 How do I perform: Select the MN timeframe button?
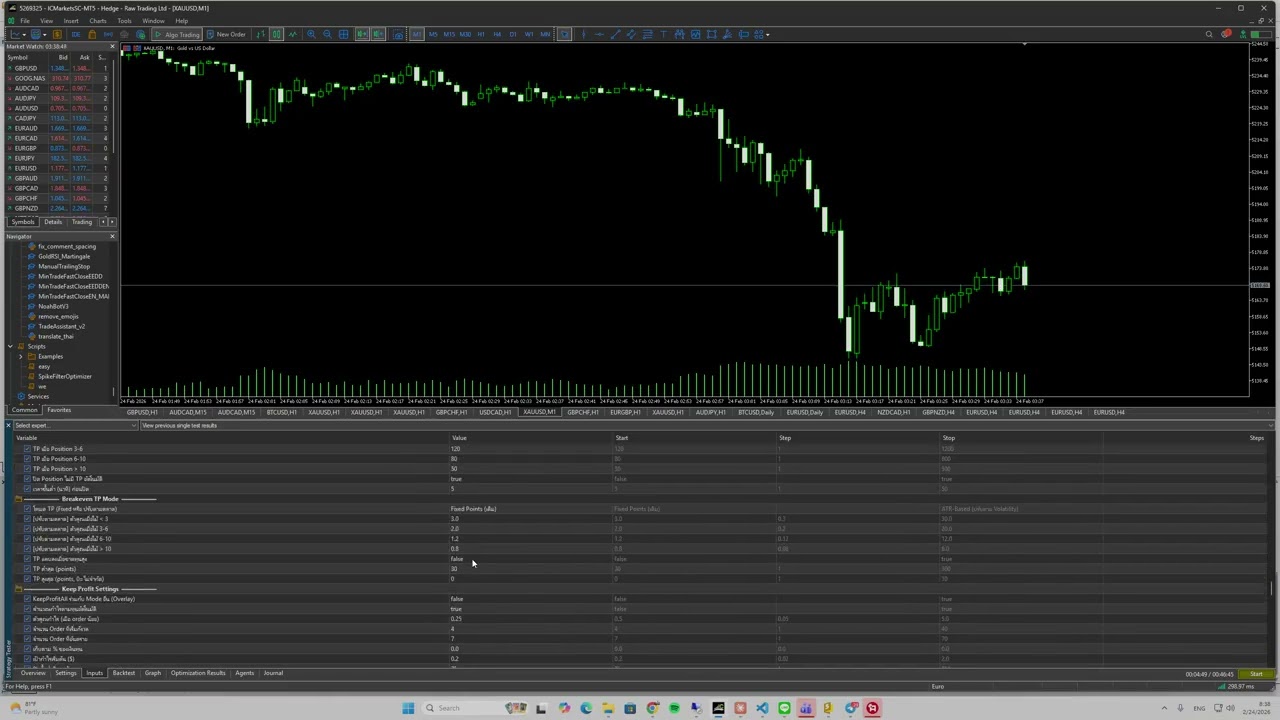[x=545, y=34]
